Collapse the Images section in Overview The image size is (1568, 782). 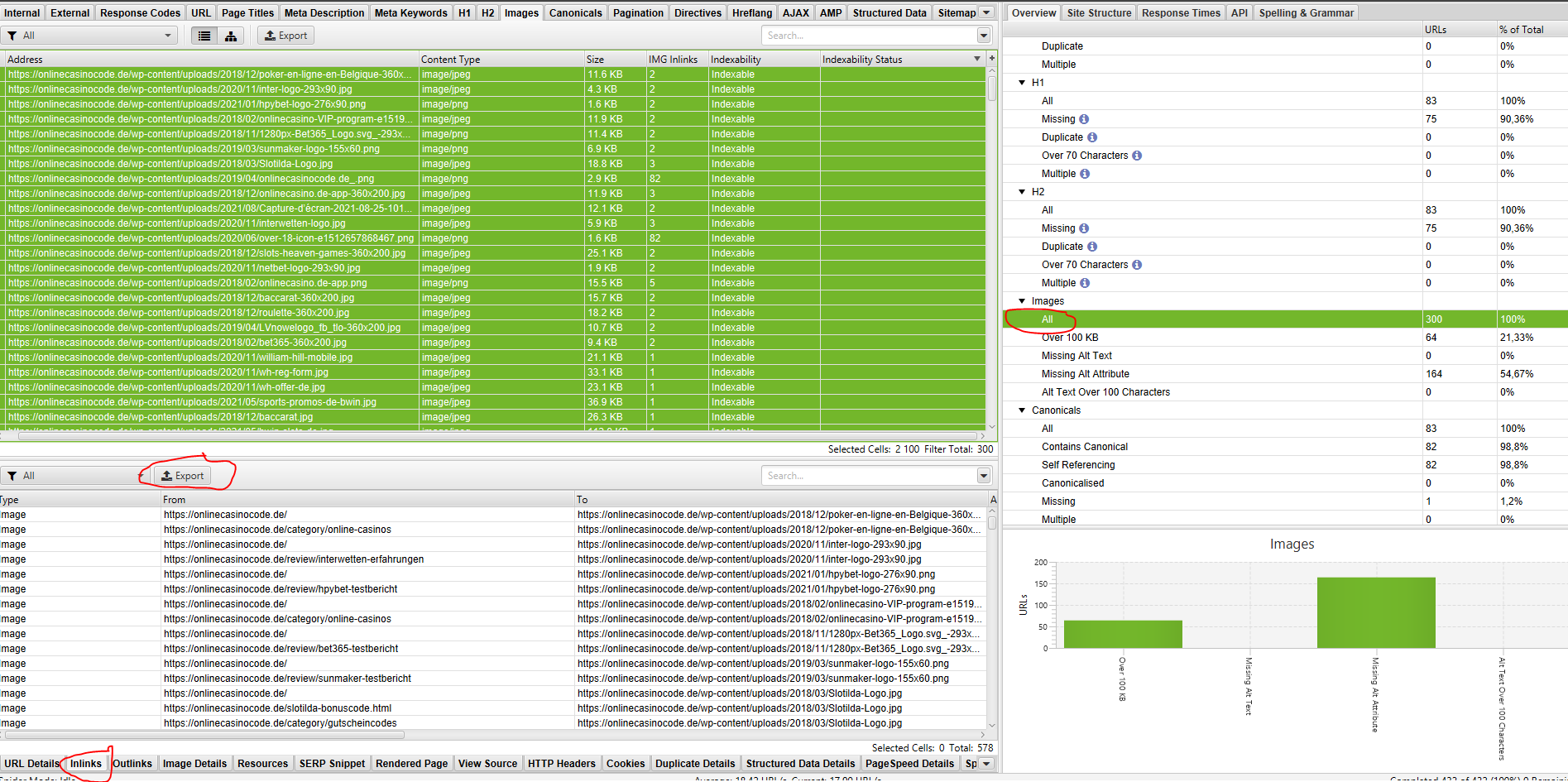pos(1022,301)
